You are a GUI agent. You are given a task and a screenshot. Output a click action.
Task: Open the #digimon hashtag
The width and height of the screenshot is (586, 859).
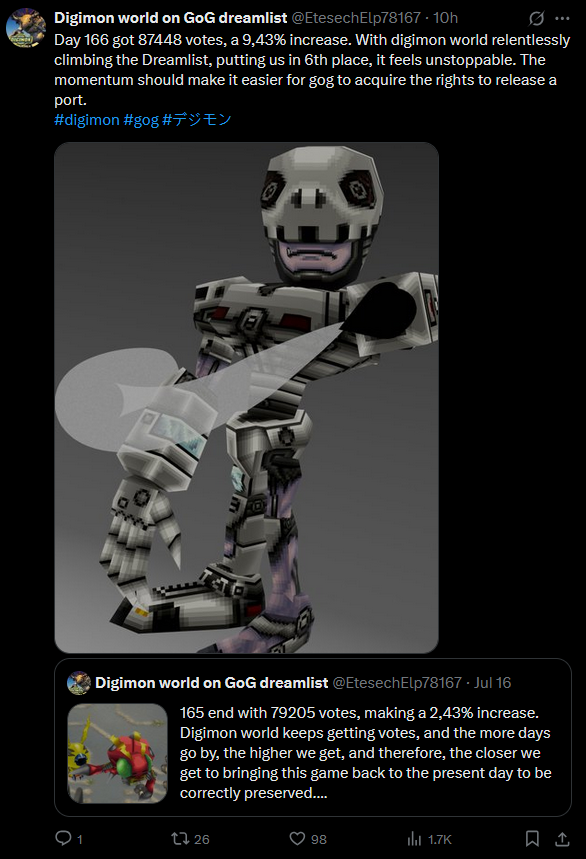pos(87,119)
